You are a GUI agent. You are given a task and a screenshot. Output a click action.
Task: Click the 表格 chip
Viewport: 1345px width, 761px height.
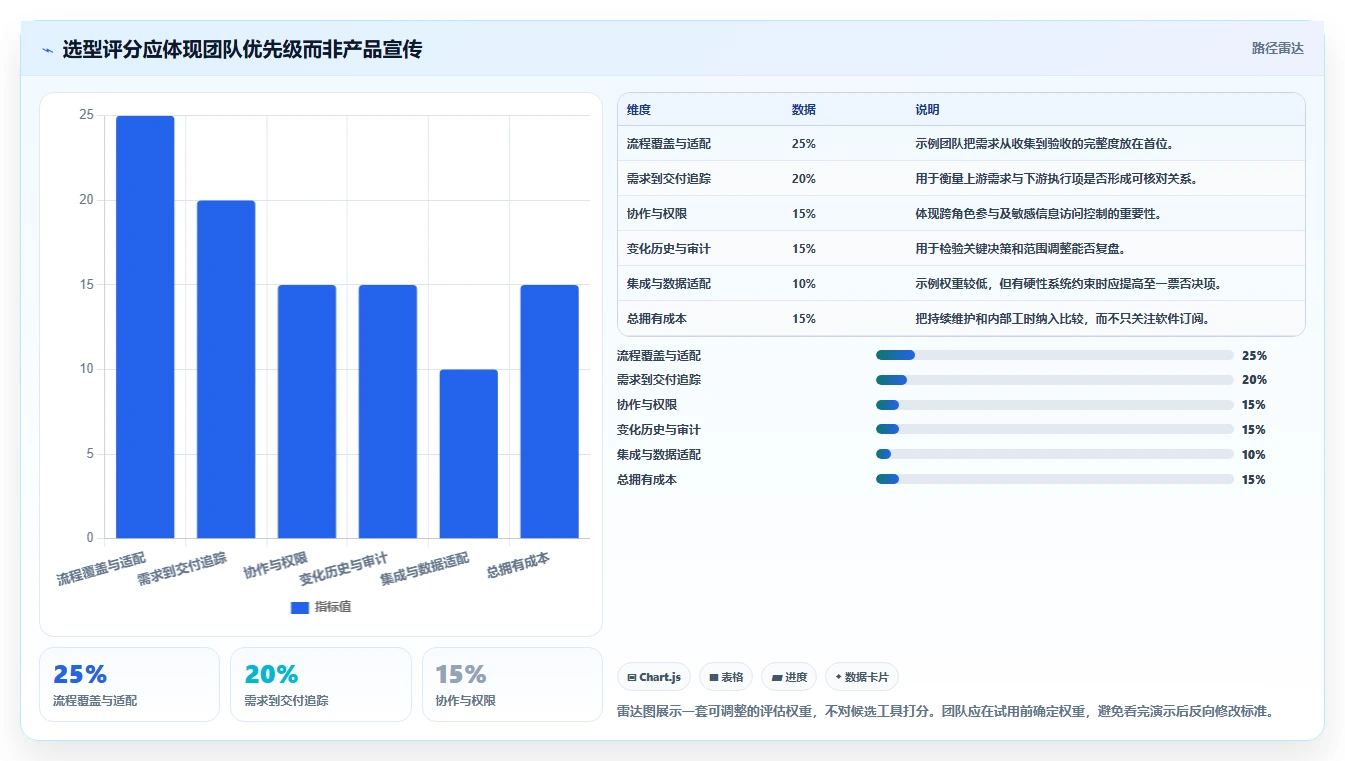click(x=726, y=677)
